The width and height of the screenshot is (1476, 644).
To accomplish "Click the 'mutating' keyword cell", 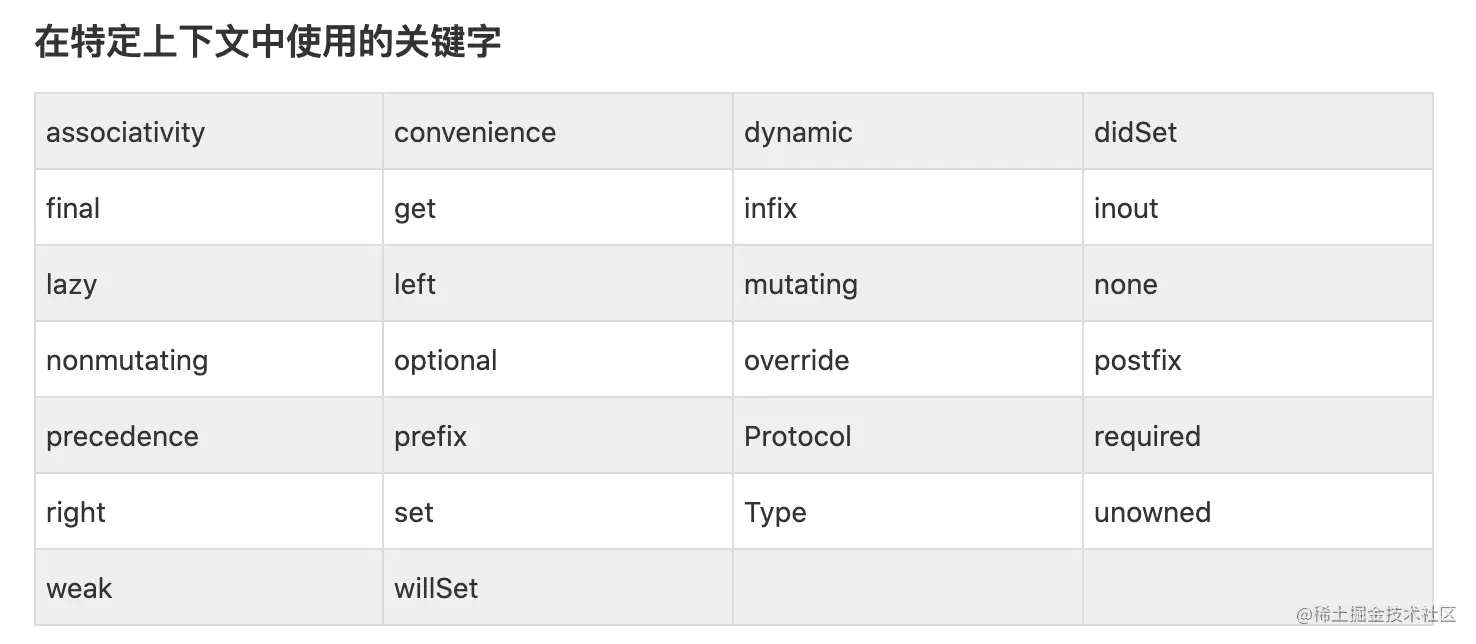I will [908, 284].
